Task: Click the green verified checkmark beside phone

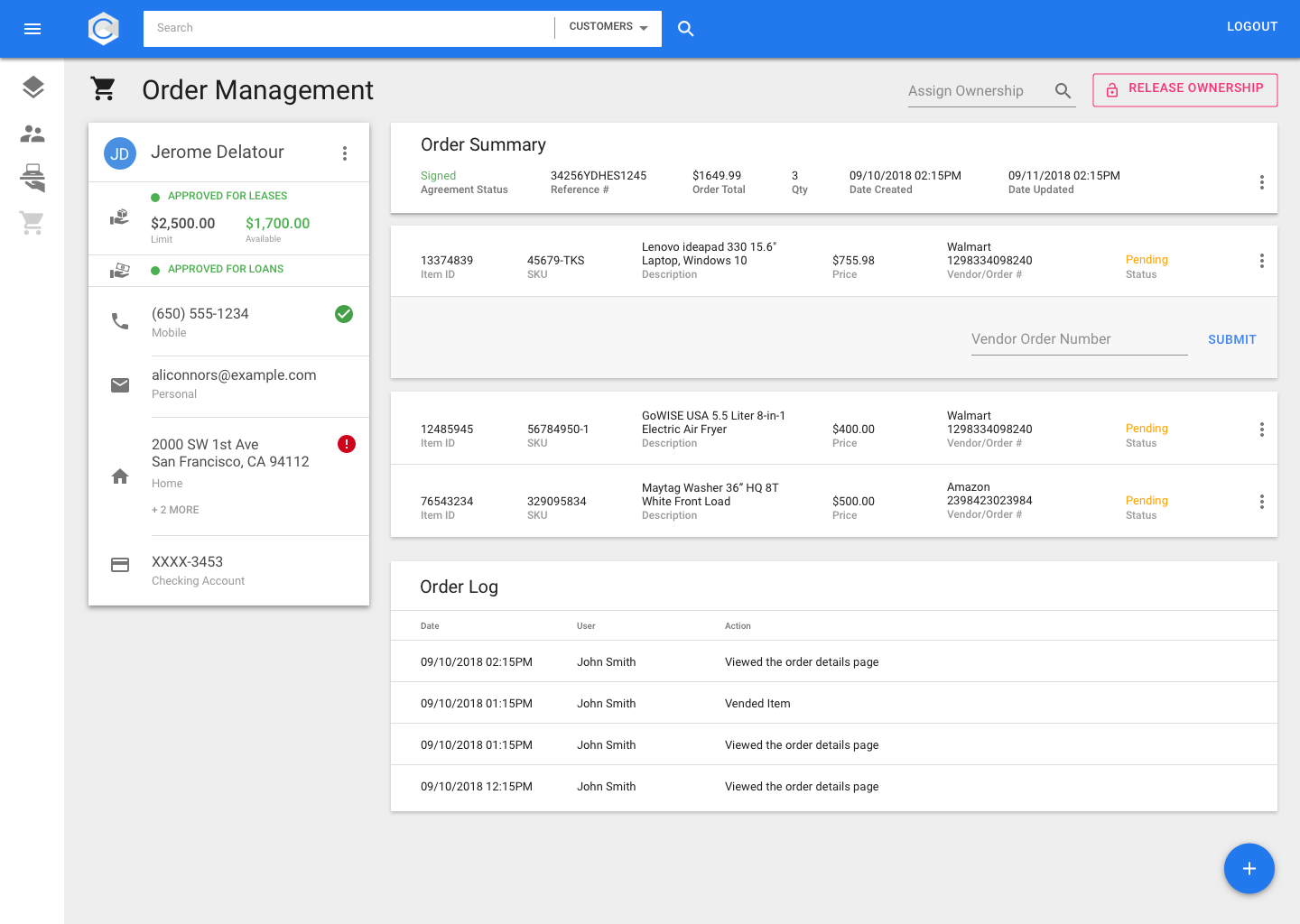Action: 344,314
